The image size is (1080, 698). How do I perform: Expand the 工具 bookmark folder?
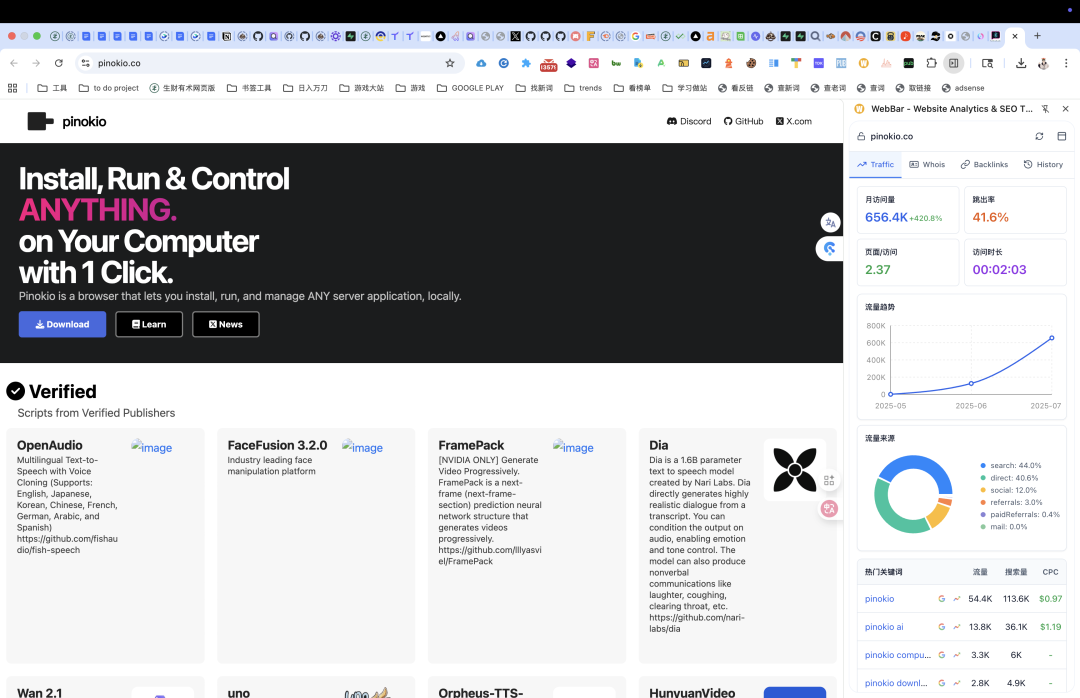click(x=52, y=88)
